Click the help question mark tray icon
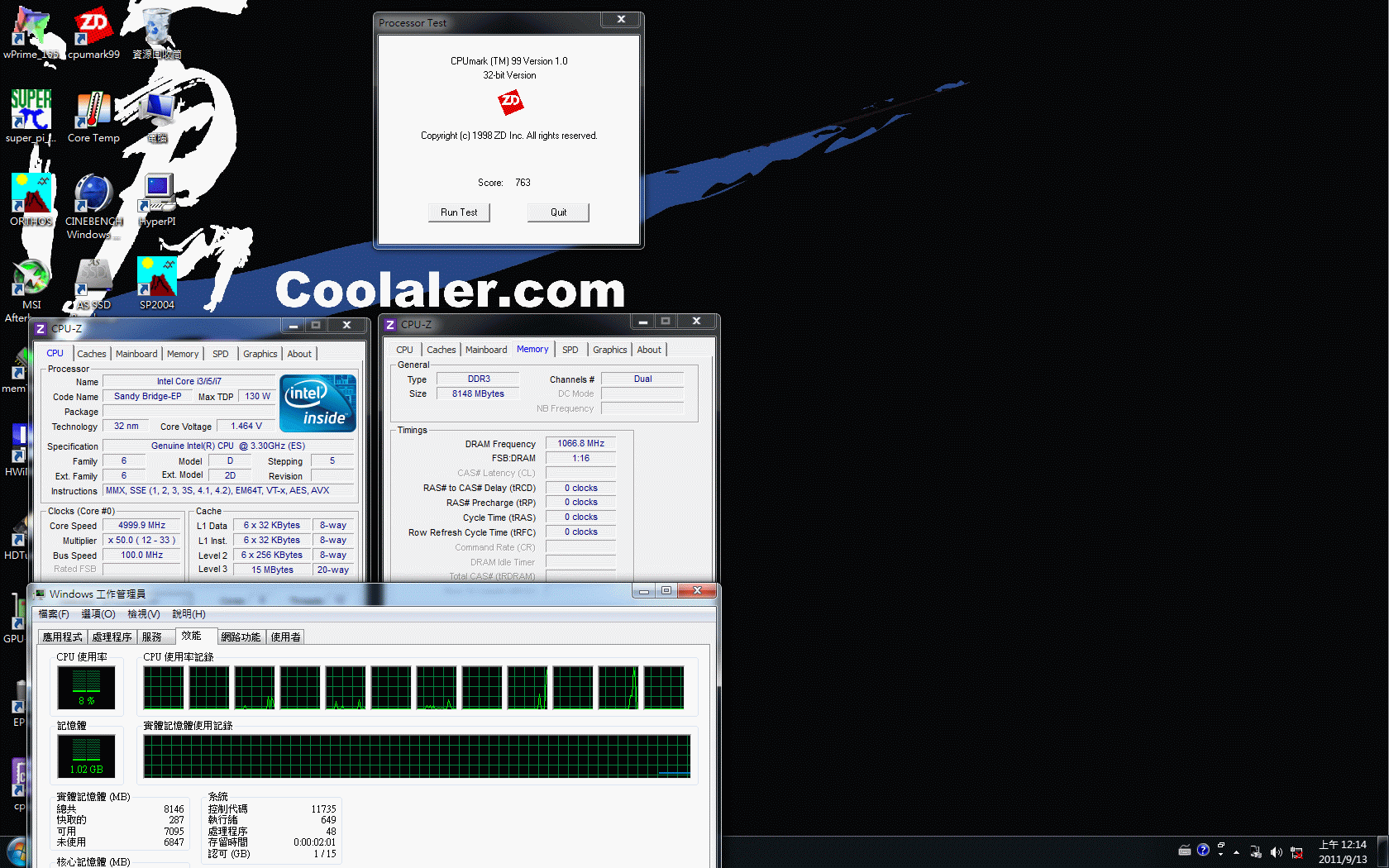 click(x=1203, y=850)
